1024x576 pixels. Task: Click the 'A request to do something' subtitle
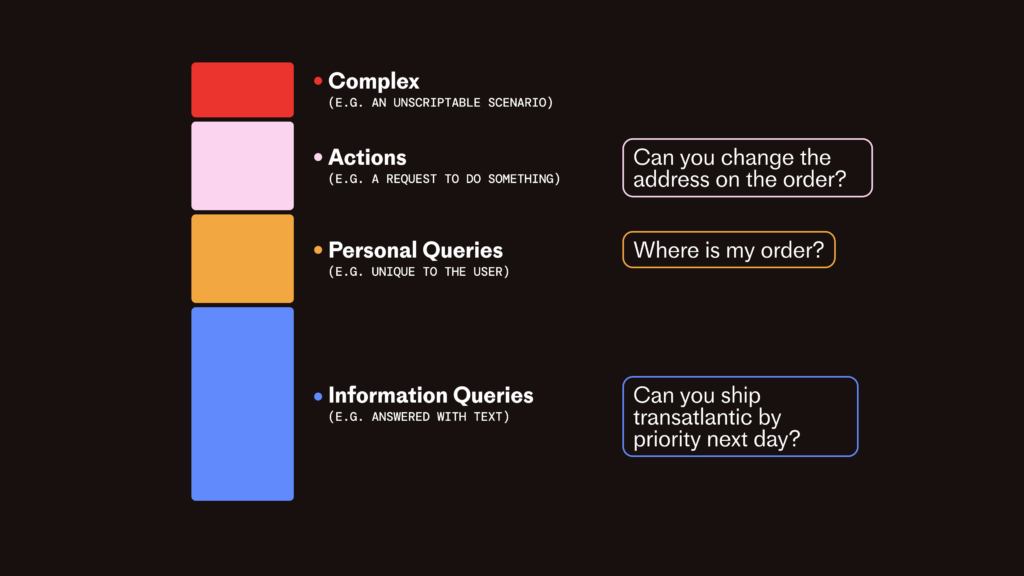(x=444, y=179)
